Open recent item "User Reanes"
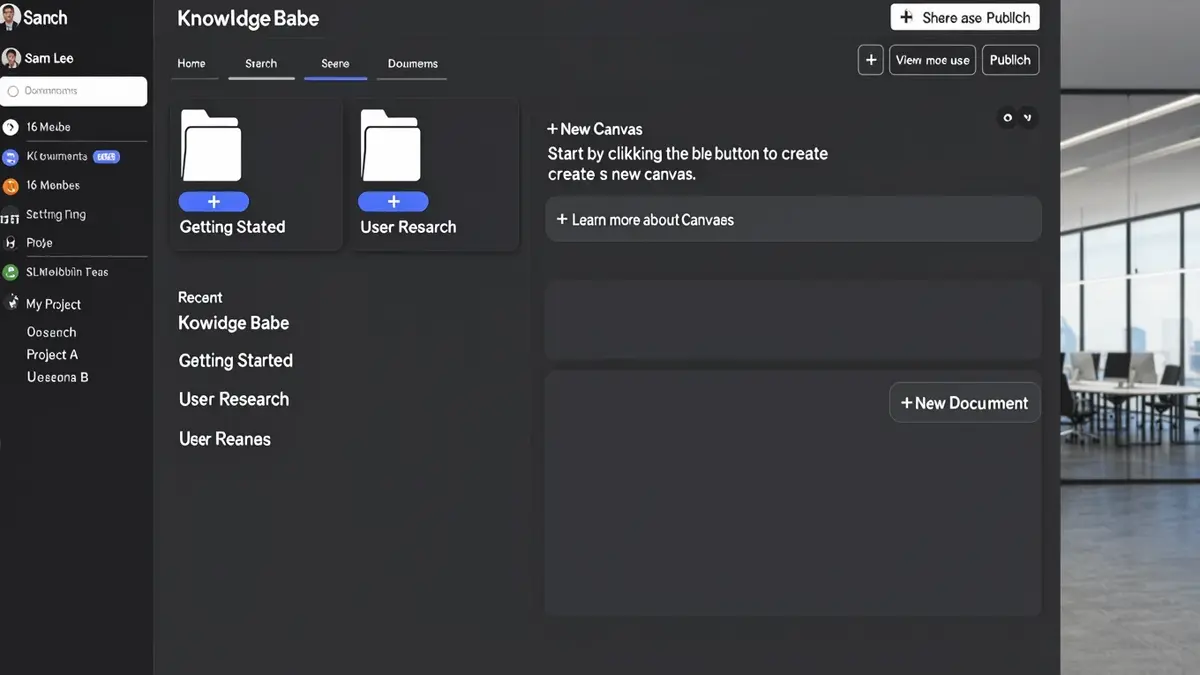The image size is (1200, 675). coord(225,439)
